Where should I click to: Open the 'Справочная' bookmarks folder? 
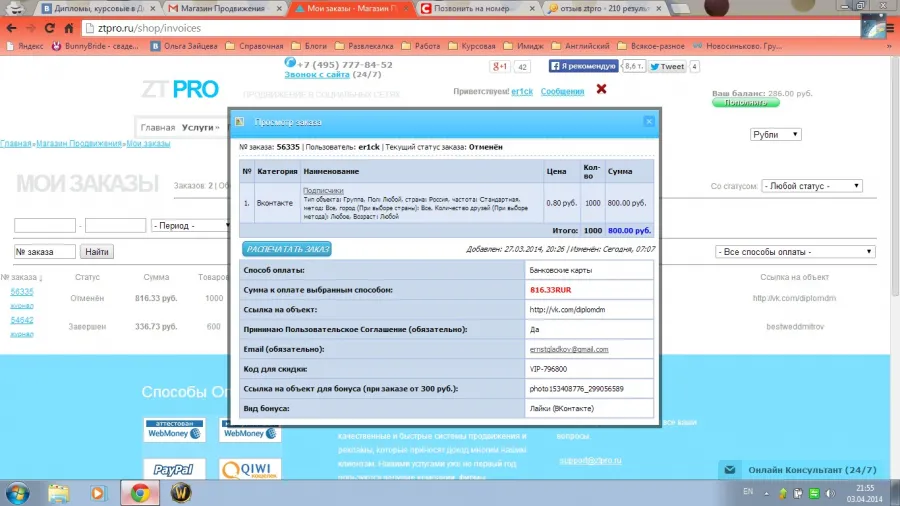coord(254,46)
